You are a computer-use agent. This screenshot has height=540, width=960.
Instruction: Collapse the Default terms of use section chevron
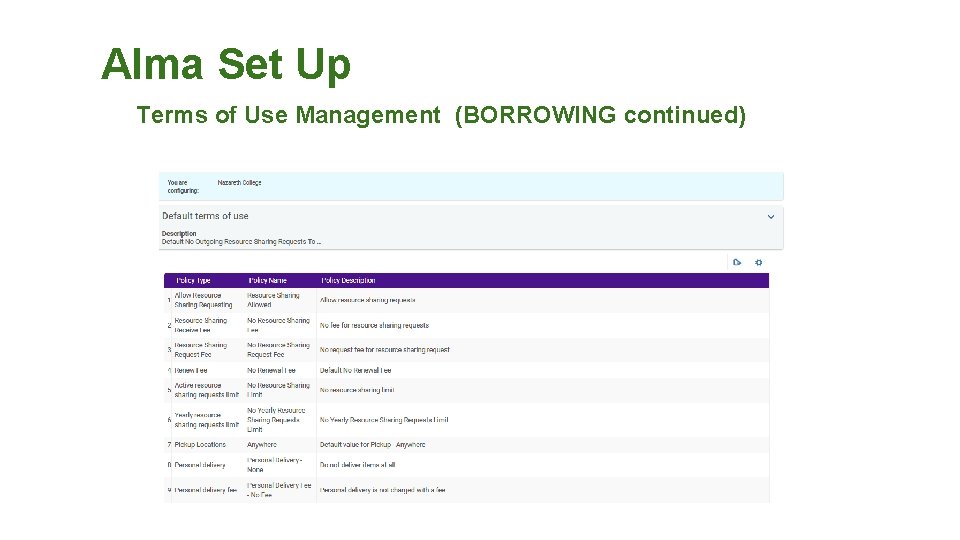click(x=771, y=217)
